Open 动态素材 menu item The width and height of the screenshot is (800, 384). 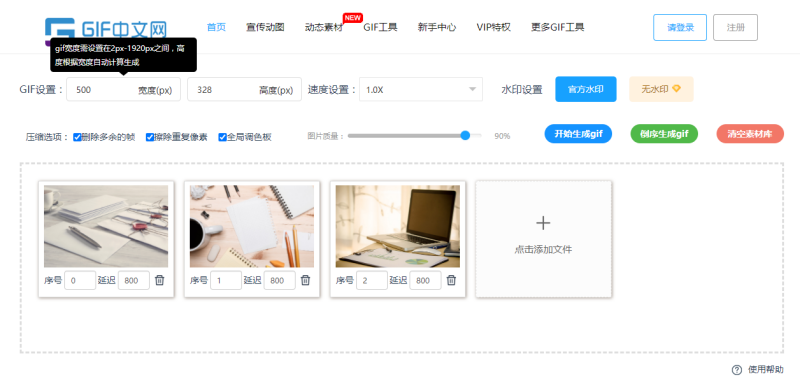click(x=324, y=28)
